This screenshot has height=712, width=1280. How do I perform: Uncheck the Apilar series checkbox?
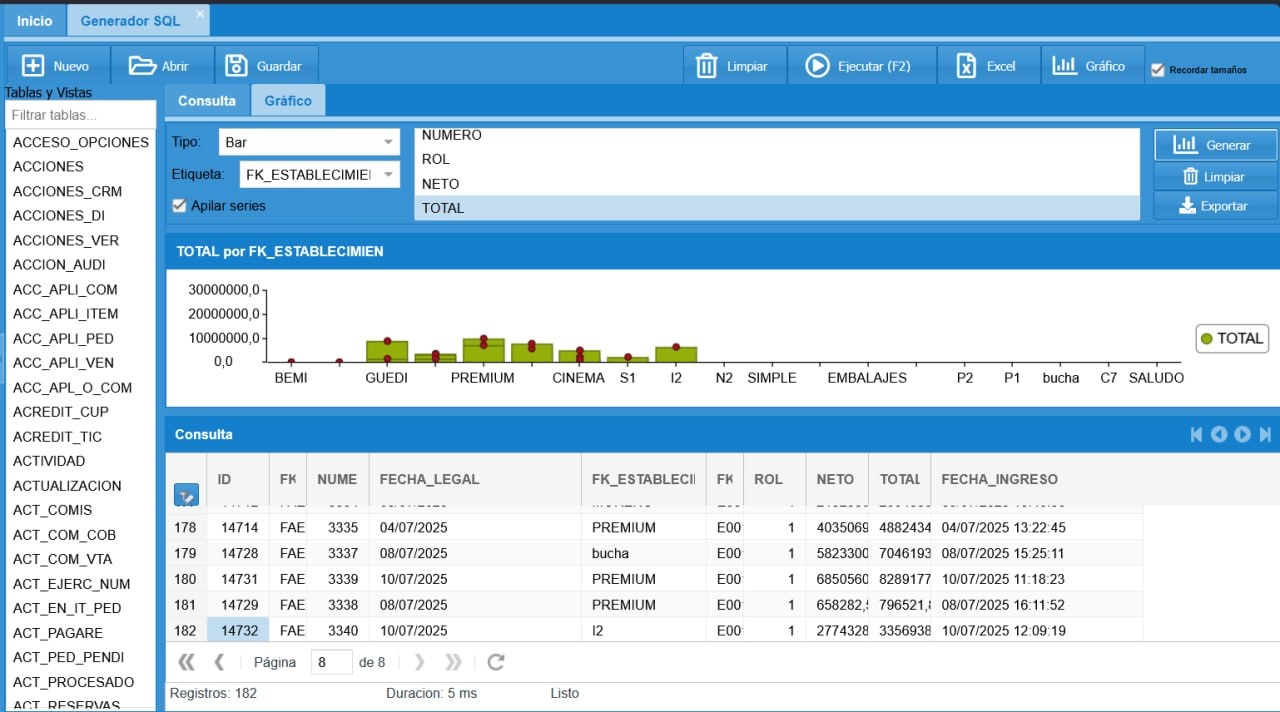pyautogui.click(x=179, y=205)
